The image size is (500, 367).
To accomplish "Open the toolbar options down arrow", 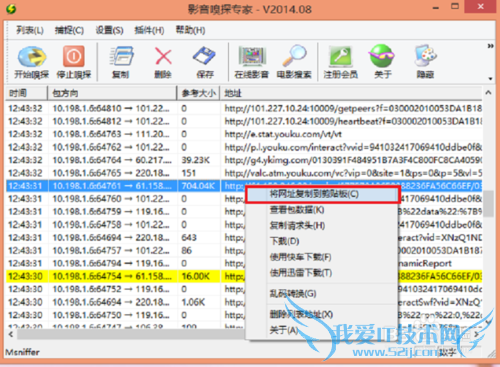I will (490, 79).
